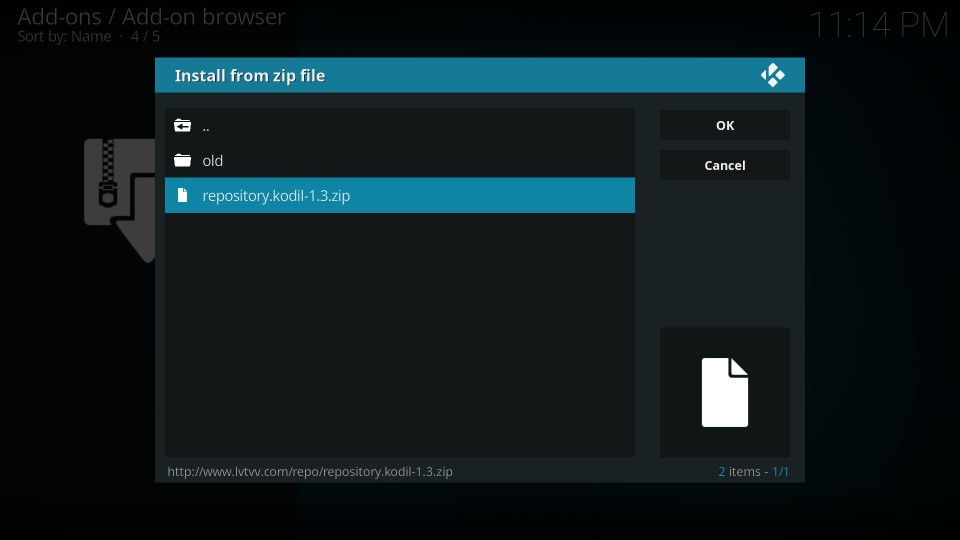Click the folder icon beside "old"

[x=182, y=161]
